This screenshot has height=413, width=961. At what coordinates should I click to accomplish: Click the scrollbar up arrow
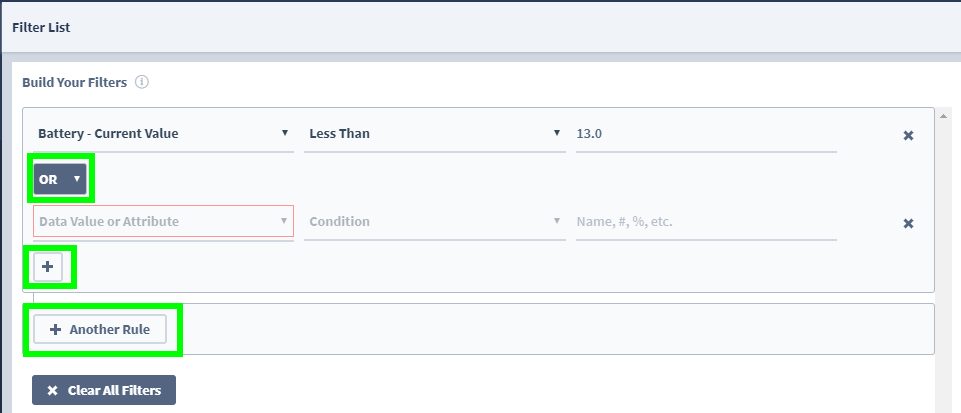pyautogui.click(x=943, y=116)
